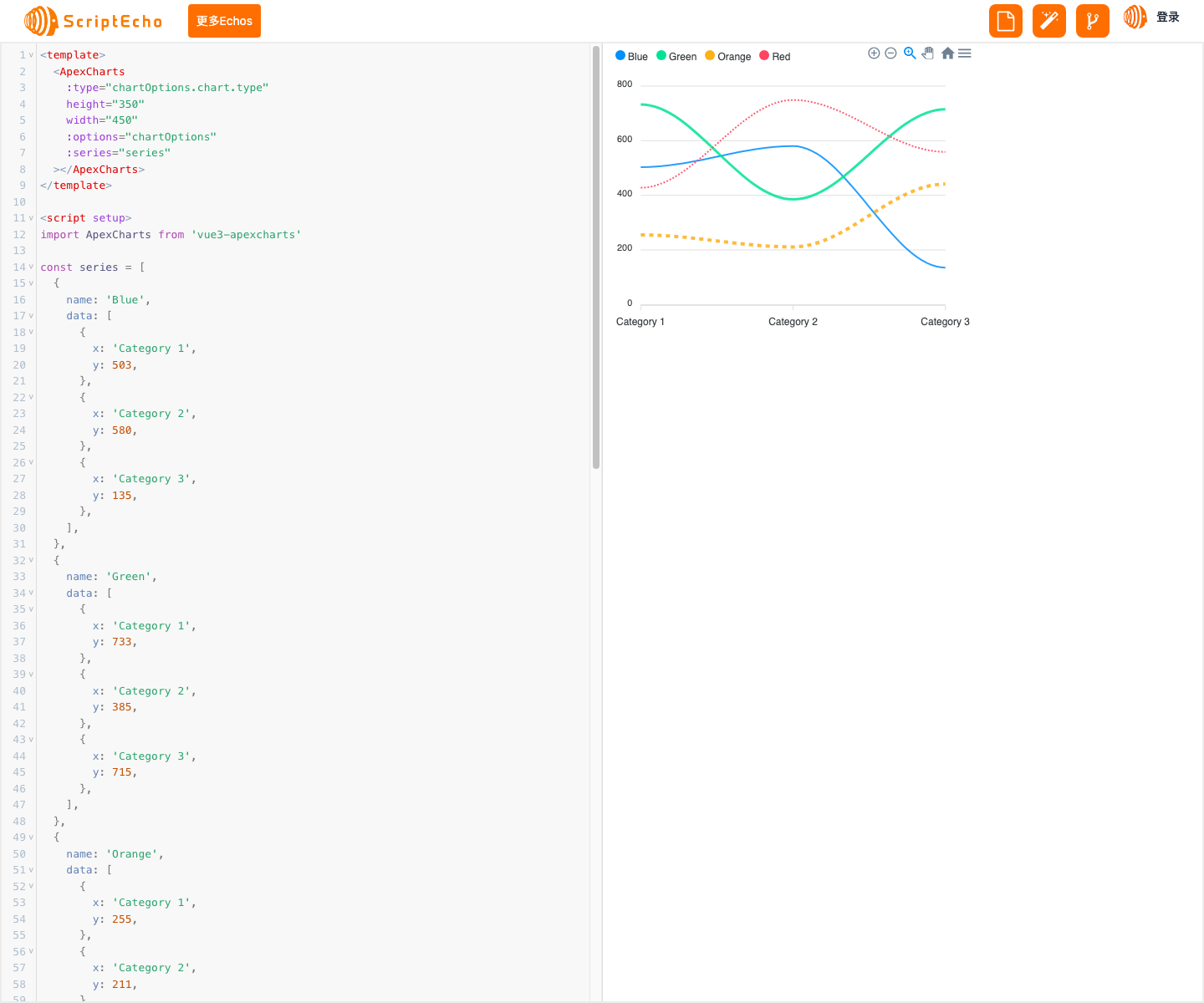Click the value 211 on line 58
The width and height of the screenshot is (1204, 1003).
[122, 985]
